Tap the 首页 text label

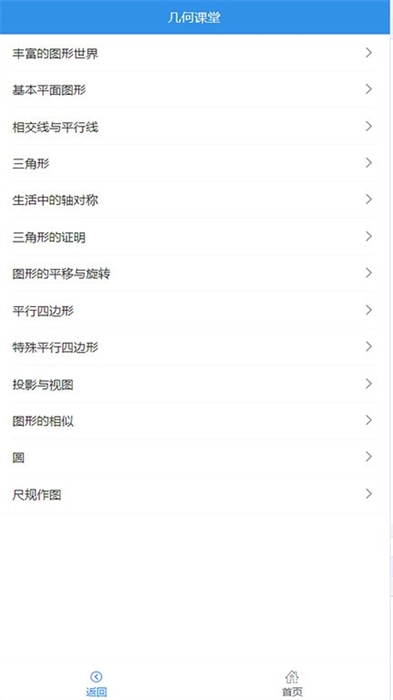(292, 692)
